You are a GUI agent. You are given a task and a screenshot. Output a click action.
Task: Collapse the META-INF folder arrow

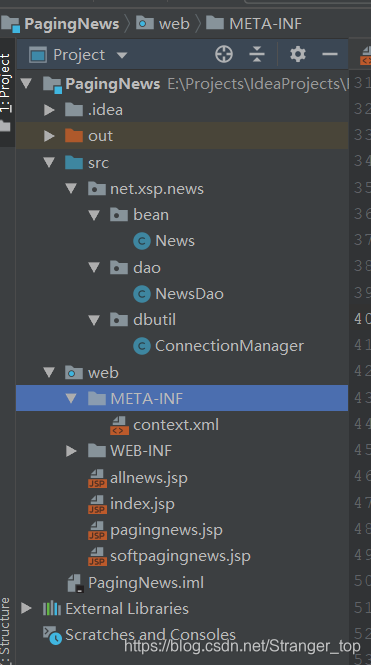(x=71, y=398)
